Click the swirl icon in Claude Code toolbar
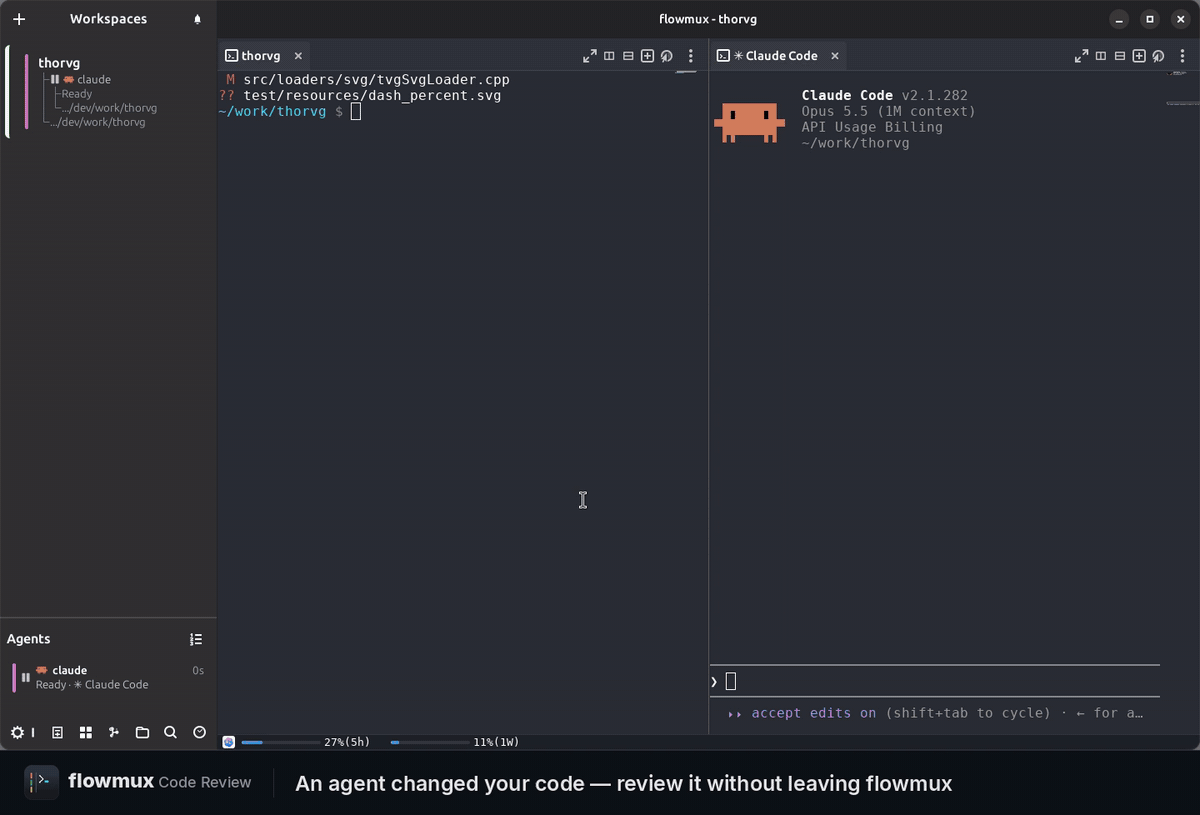This screenshot has height=815, width=1200. 1158,56
